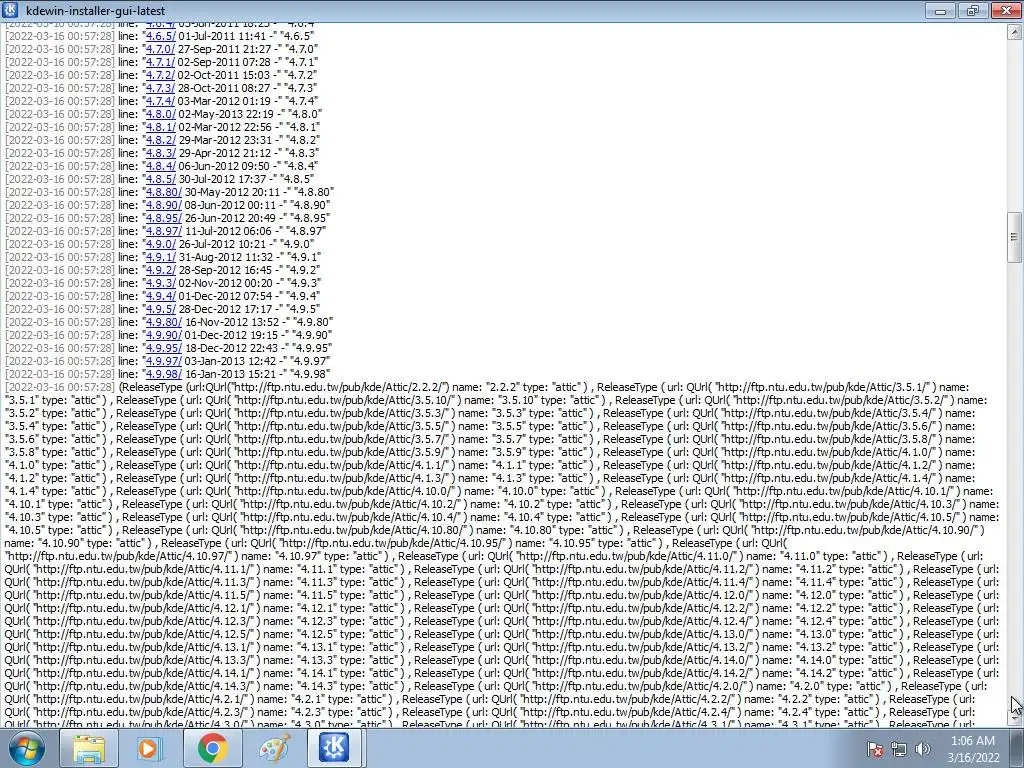Open the 4.8.2/ link

coord(160,140)
